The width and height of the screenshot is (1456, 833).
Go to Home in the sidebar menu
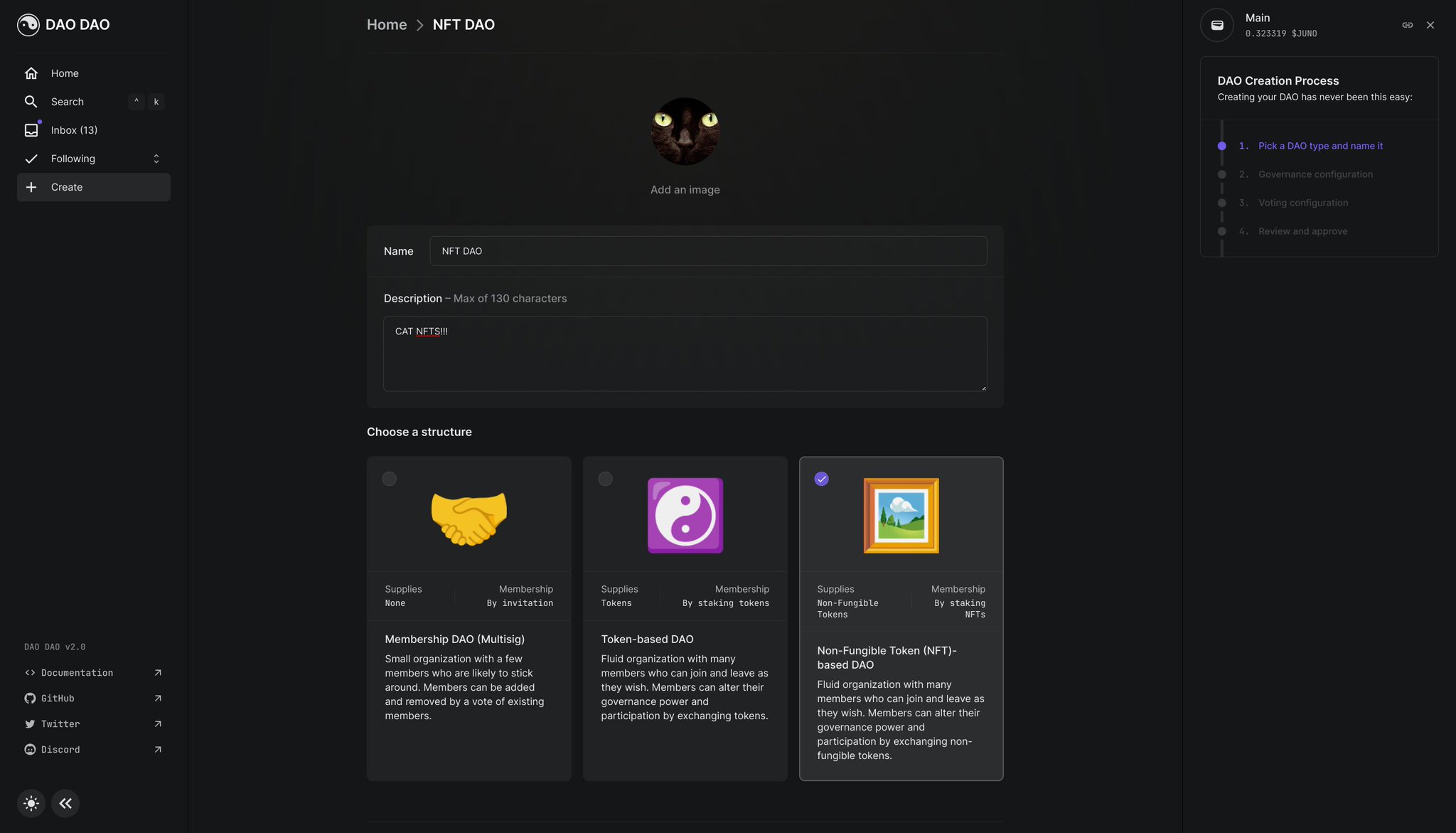coord(65,73)
